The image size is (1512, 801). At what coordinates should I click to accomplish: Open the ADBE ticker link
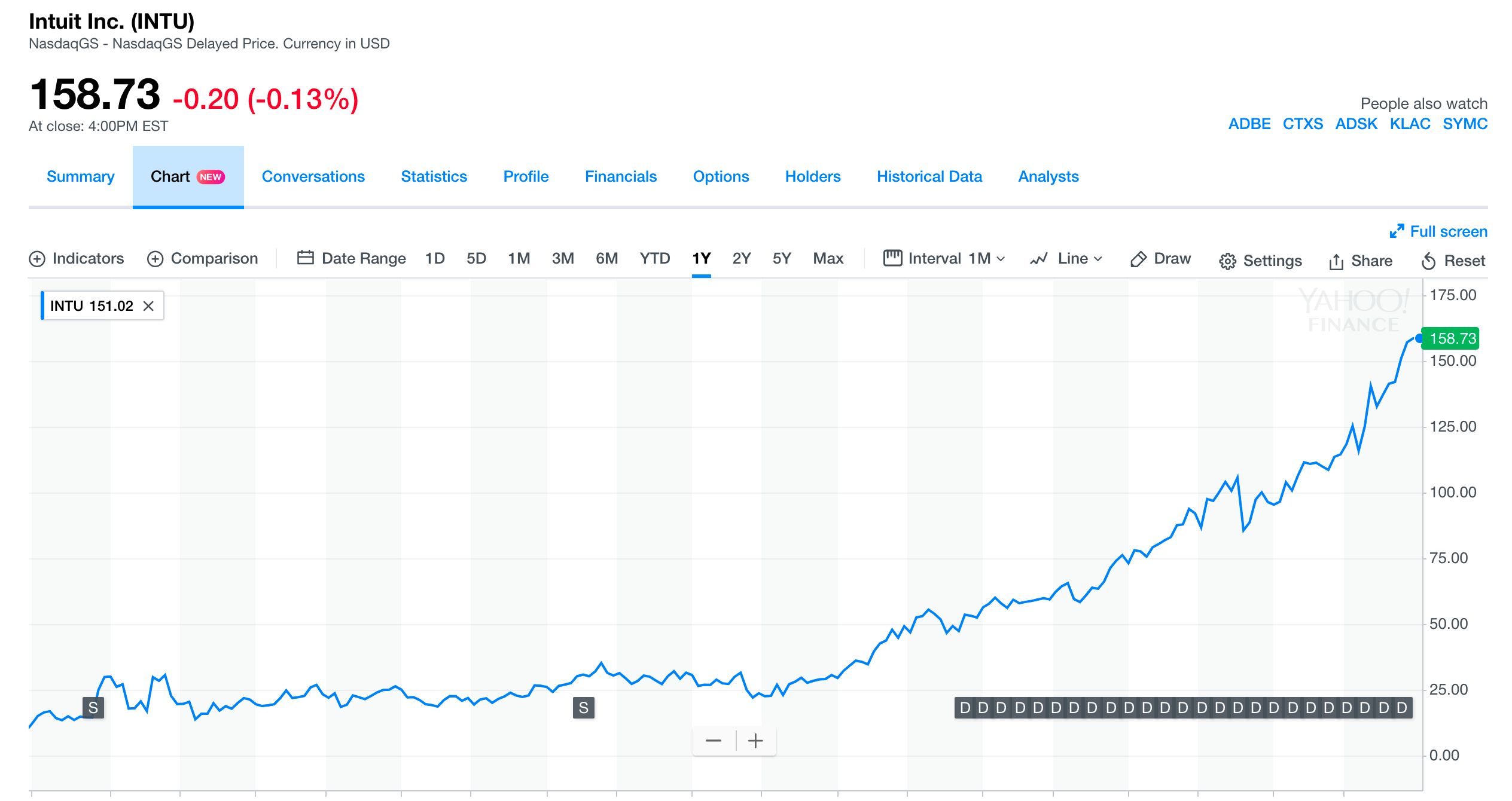click(1249, 124)
